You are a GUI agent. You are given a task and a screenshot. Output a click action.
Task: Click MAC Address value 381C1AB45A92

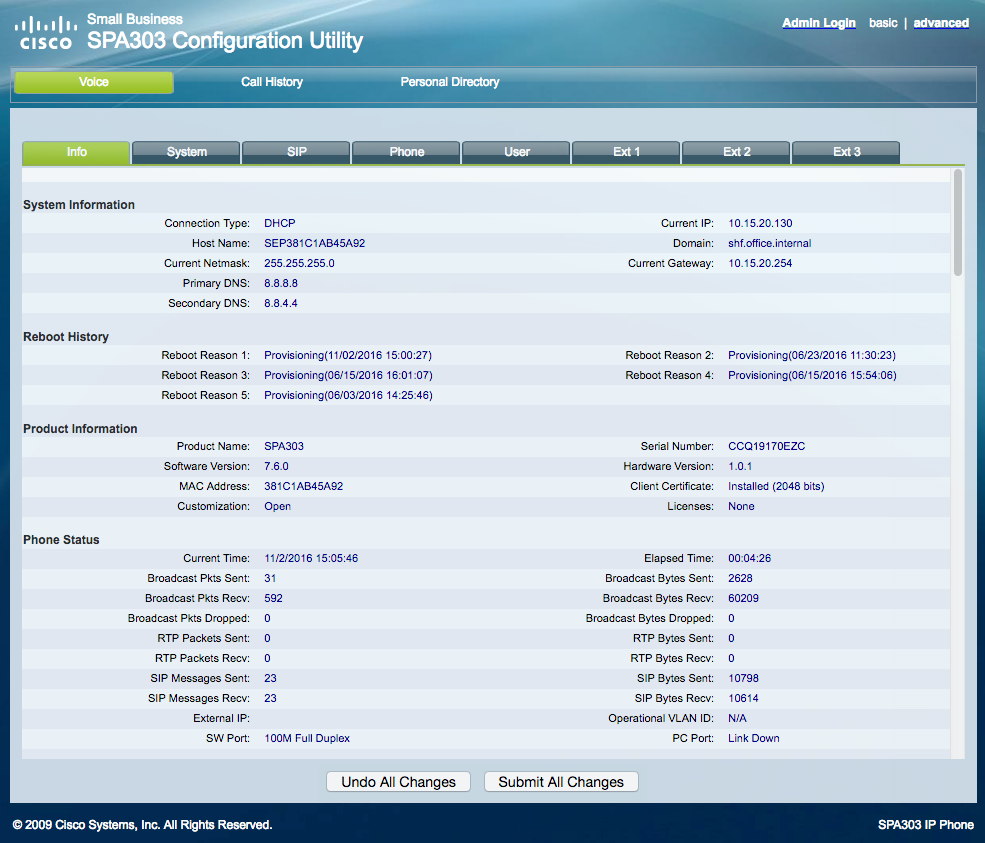303,487
